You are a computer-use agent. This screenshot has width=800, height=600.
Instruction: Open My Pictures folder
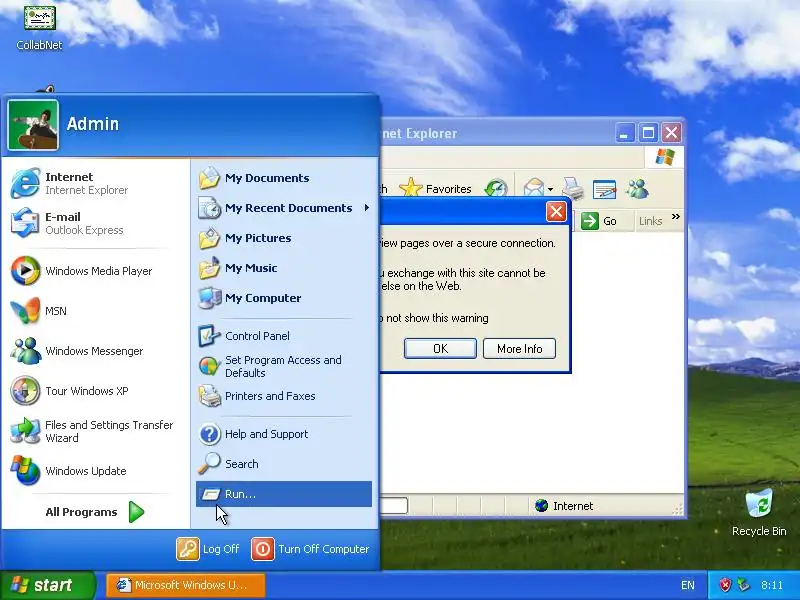click(284, 238)
